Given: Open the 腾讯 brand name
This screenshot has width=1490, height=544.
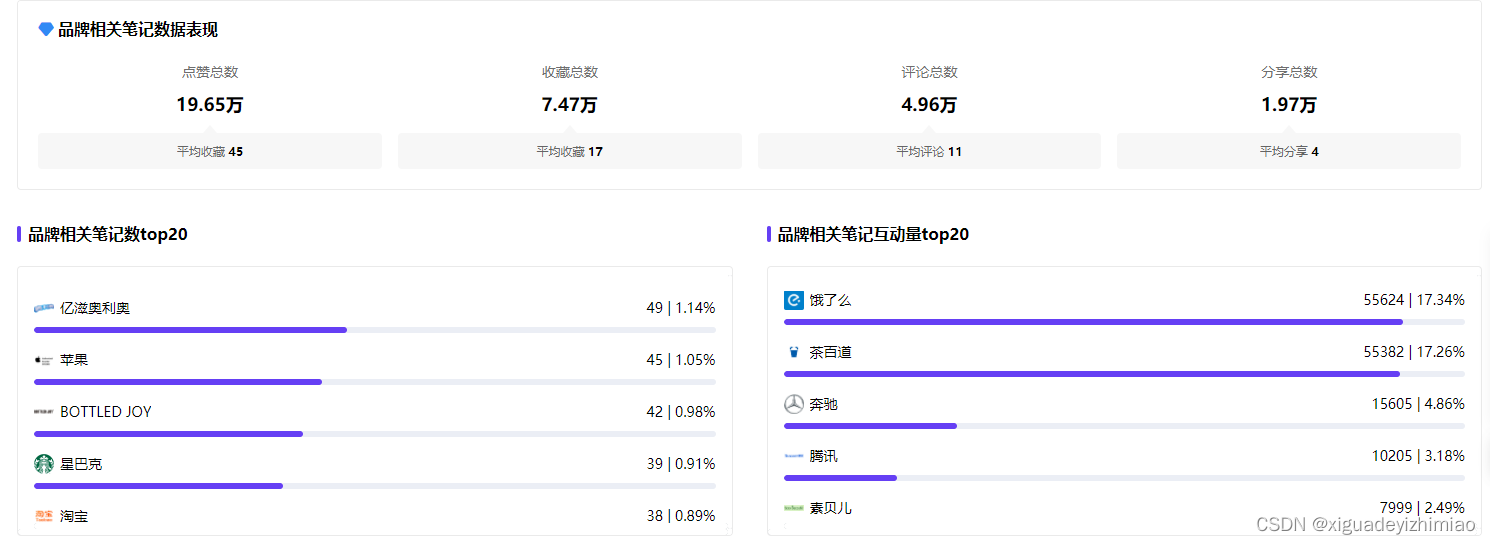Looking at the screenshot, I should click(824, 456).
